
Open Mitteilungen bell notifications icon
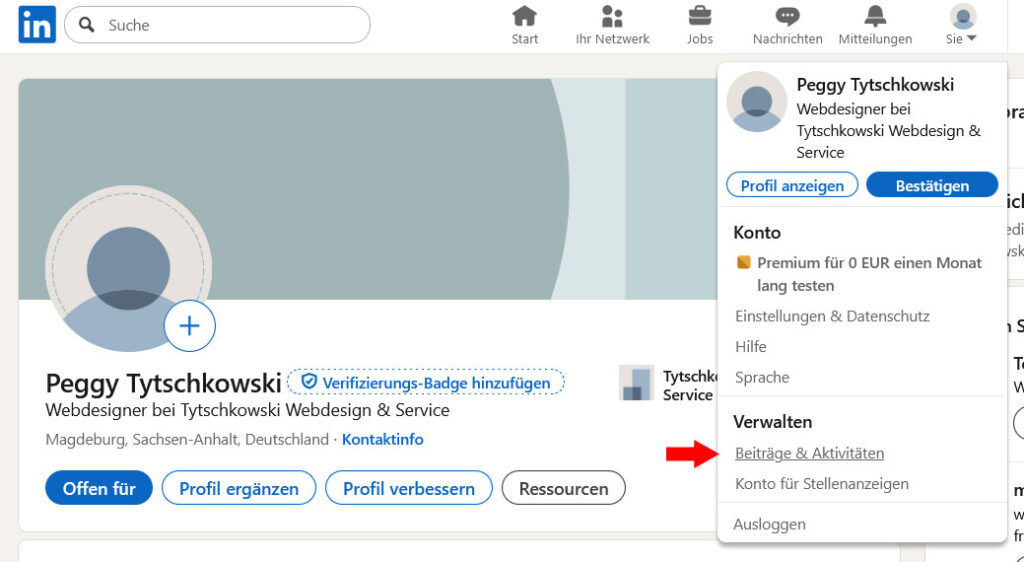coord(875,17)
